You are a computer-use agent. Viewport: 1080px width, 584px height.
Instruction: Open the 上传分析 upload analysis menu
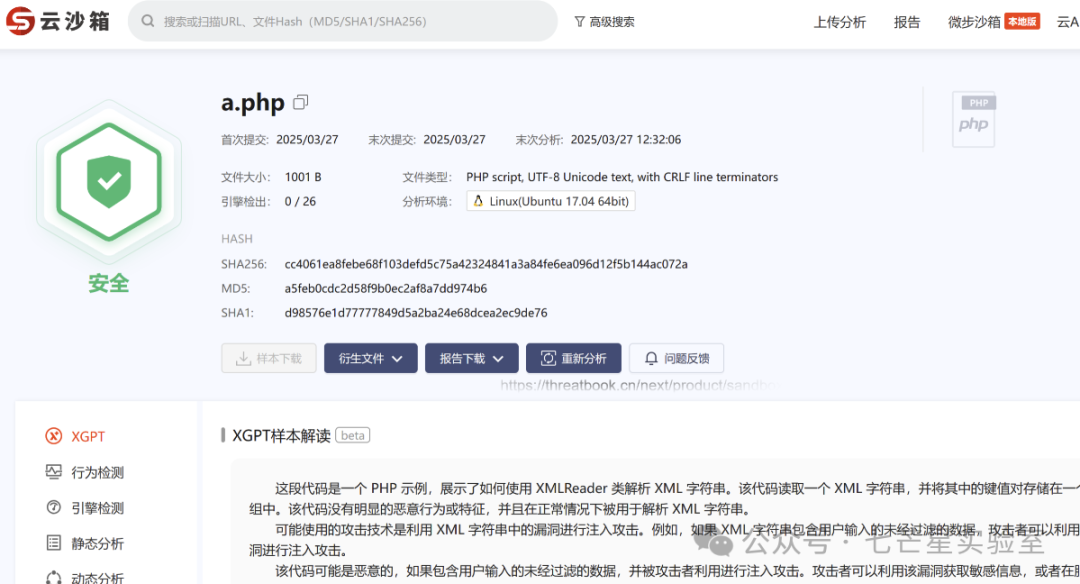click(839, 21)
